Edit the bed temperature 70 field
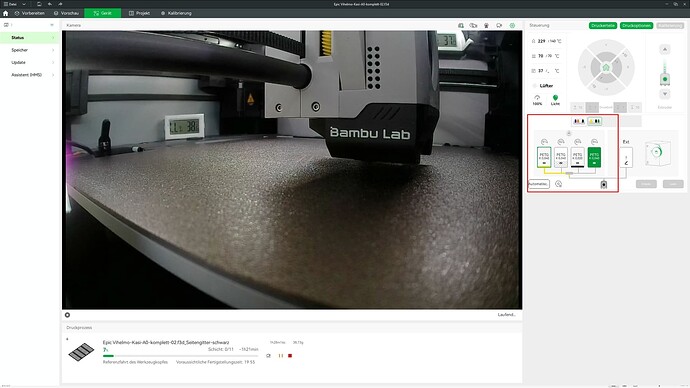The image size is (690, 388). (x=546, y=56)
